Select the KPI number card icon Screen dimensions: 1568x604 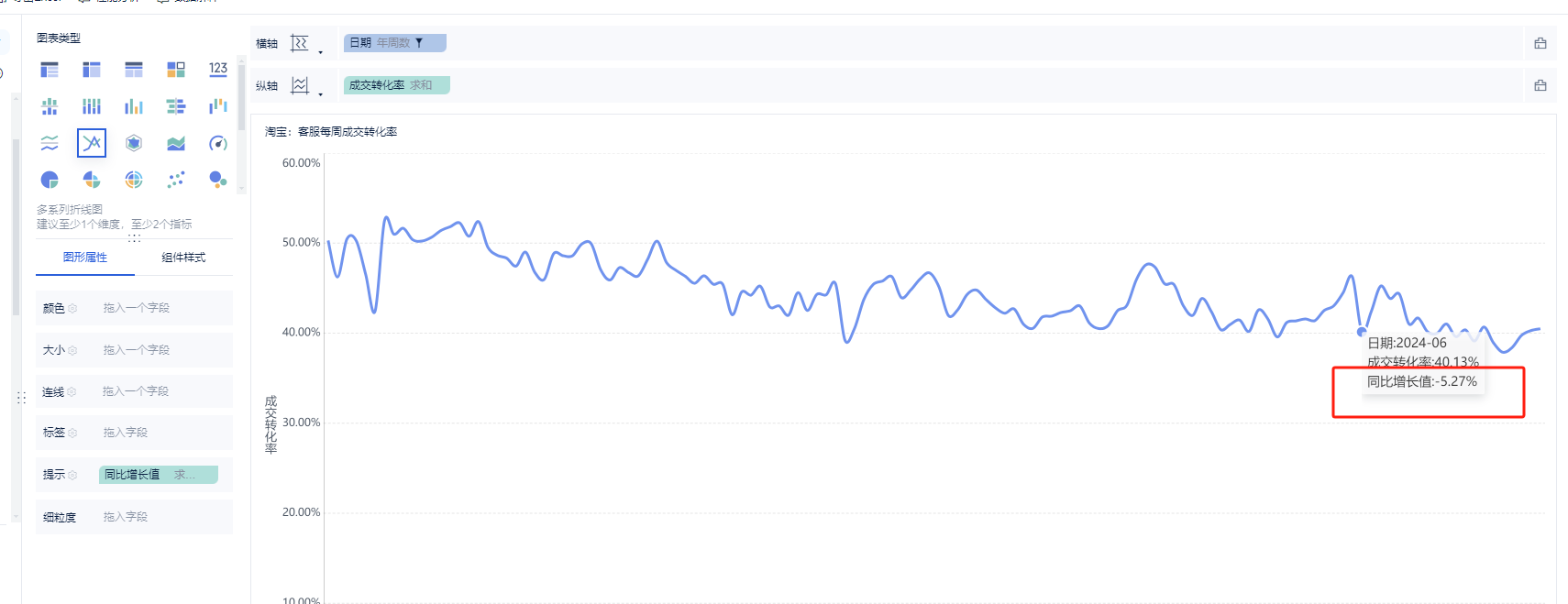tap(218, 70)
